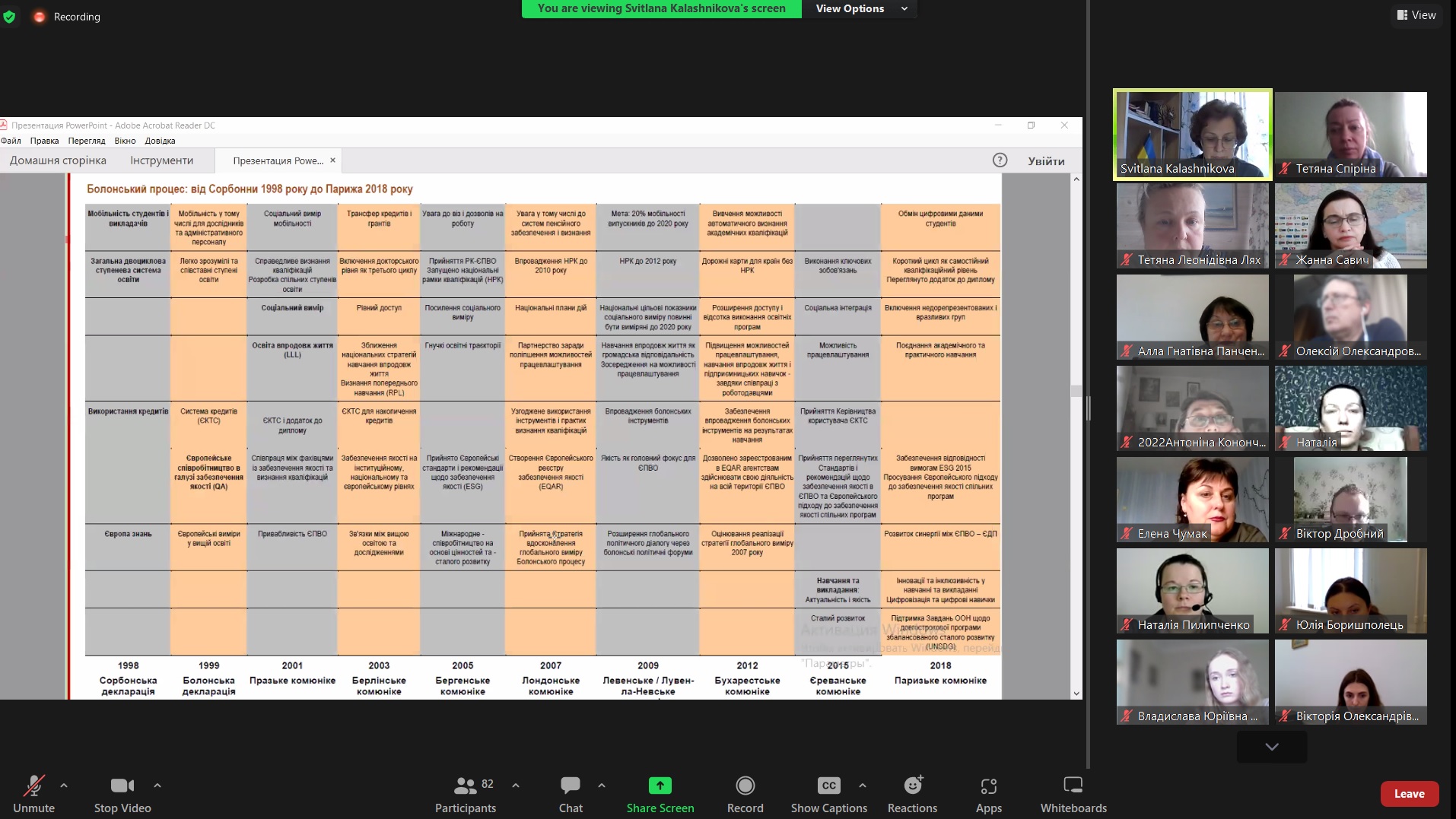Switch to the Інструменти tab
The height and width of the screenshot is (819, 1456).
coord(161,160)
